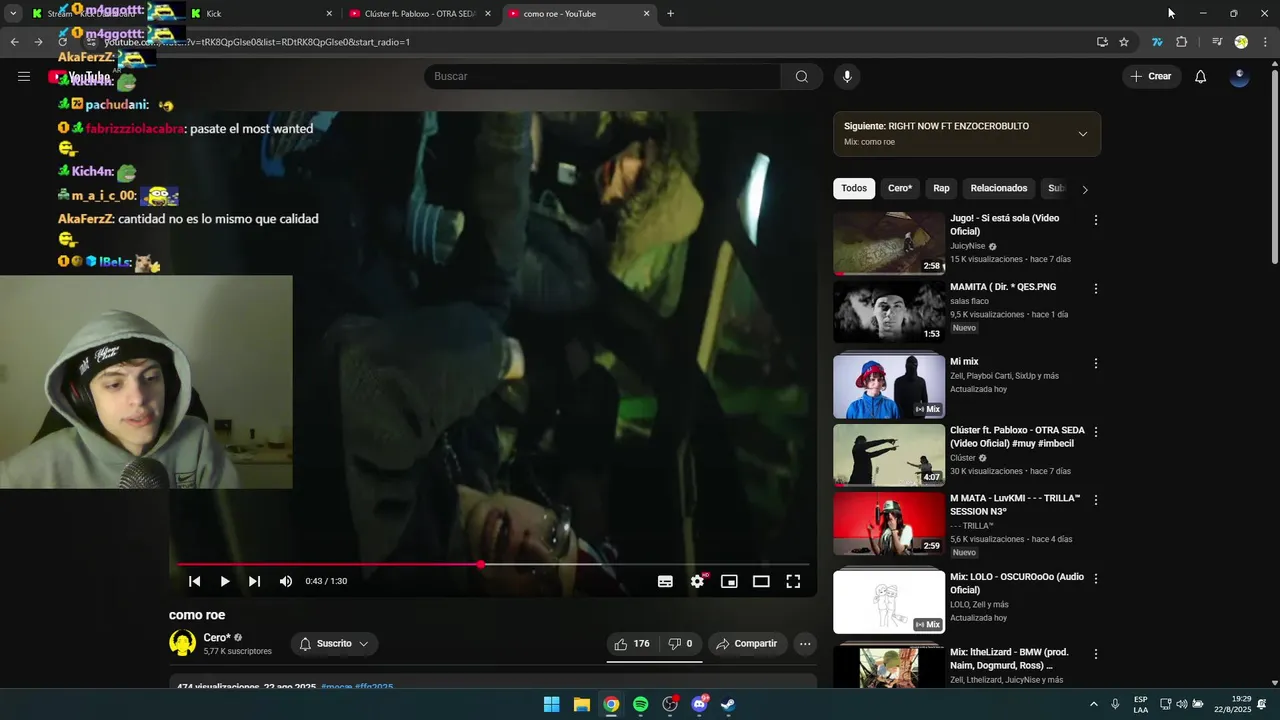Image resolution: width=1280 pixels, height=720 pixels.
Task: Go back to the previous page in Chrome
Action: 14,42
